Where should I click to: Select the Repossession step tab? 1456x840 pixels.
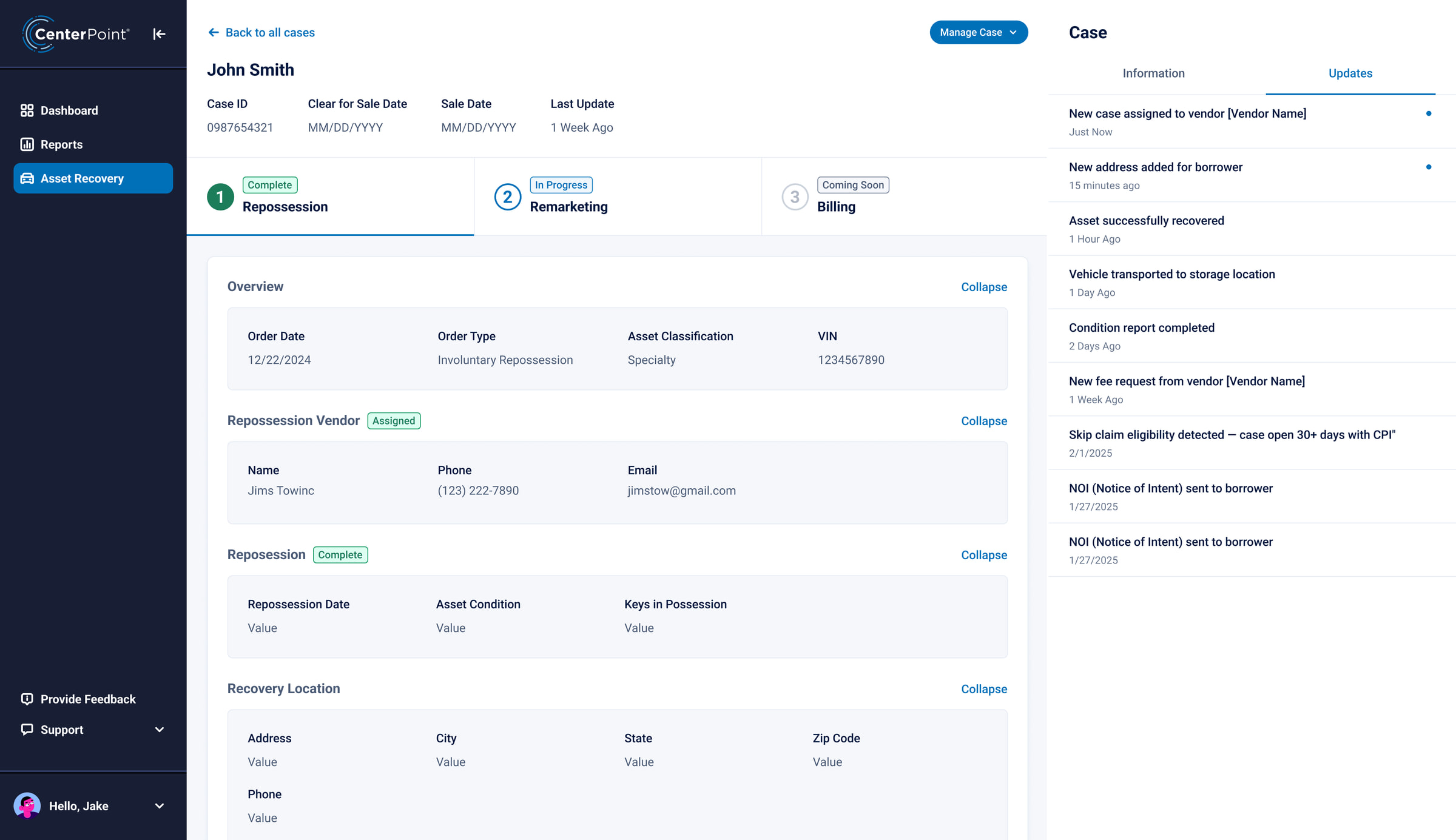(330, 197)
